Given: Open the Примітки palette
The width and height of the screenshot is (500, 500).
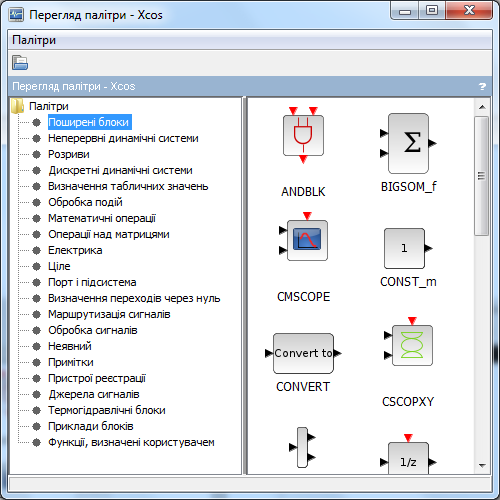Looking at the screenshot, I should pos(71,362).
